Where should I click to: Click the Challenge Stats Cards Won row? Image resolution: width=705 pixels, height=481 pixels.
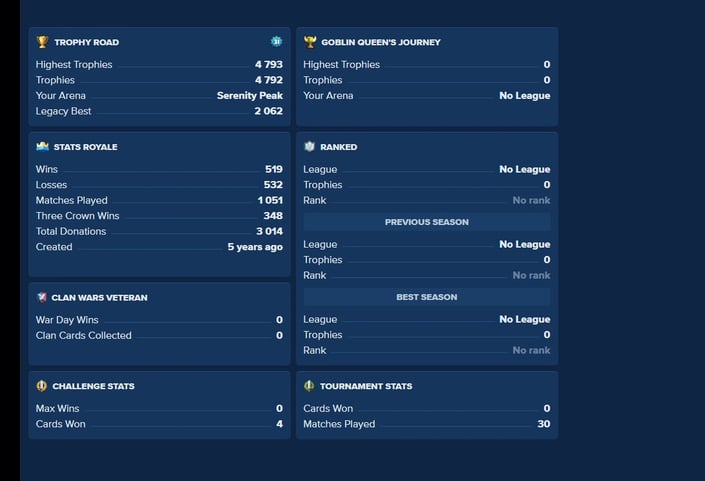point(159,424)
